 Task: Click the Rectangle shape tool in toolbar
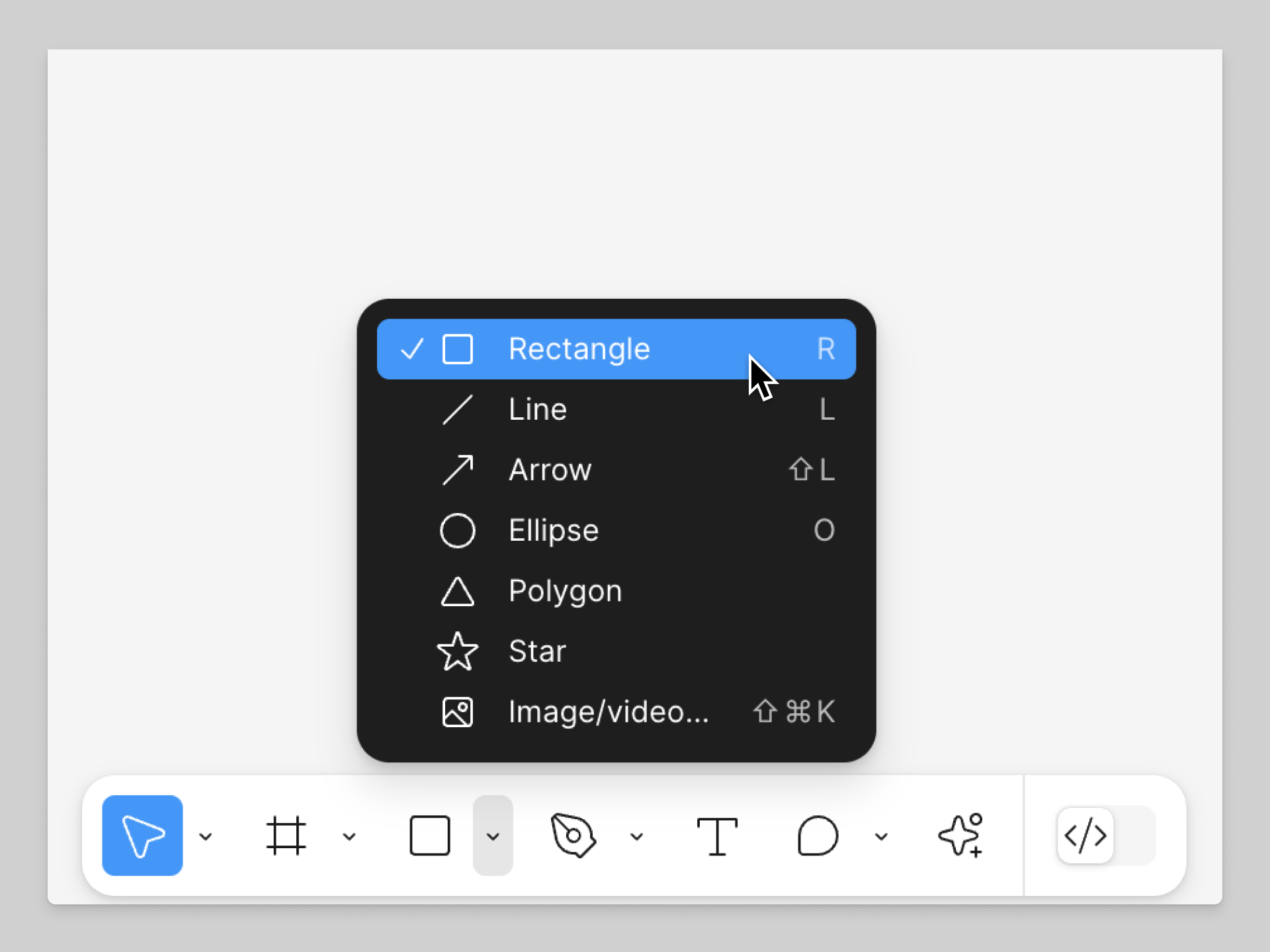430,836
